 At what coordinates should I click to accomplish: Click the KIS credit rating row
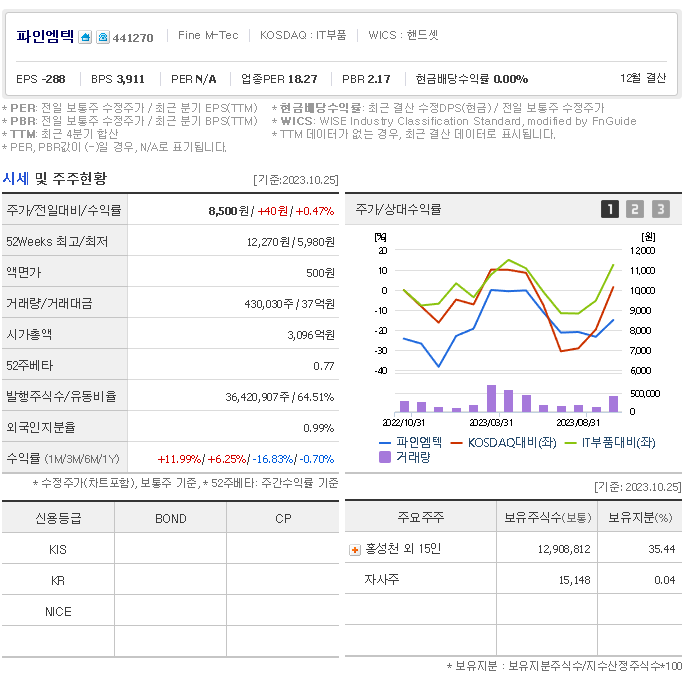[x=170, y=549]
